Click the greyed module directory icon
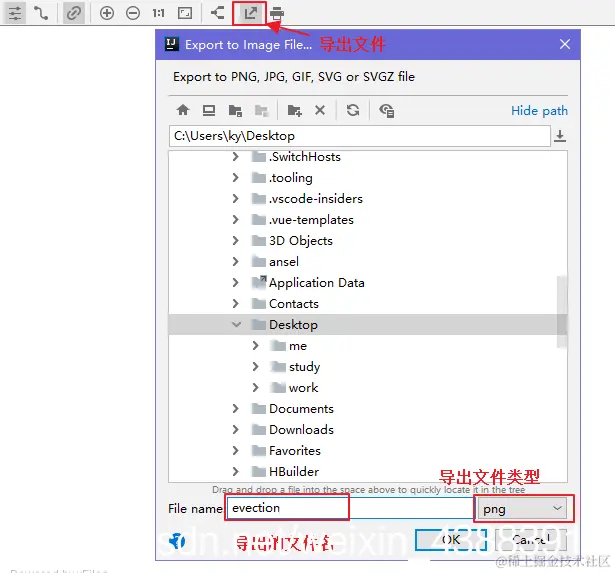This screenshot has height=573, width=615. tap(261, 111)
